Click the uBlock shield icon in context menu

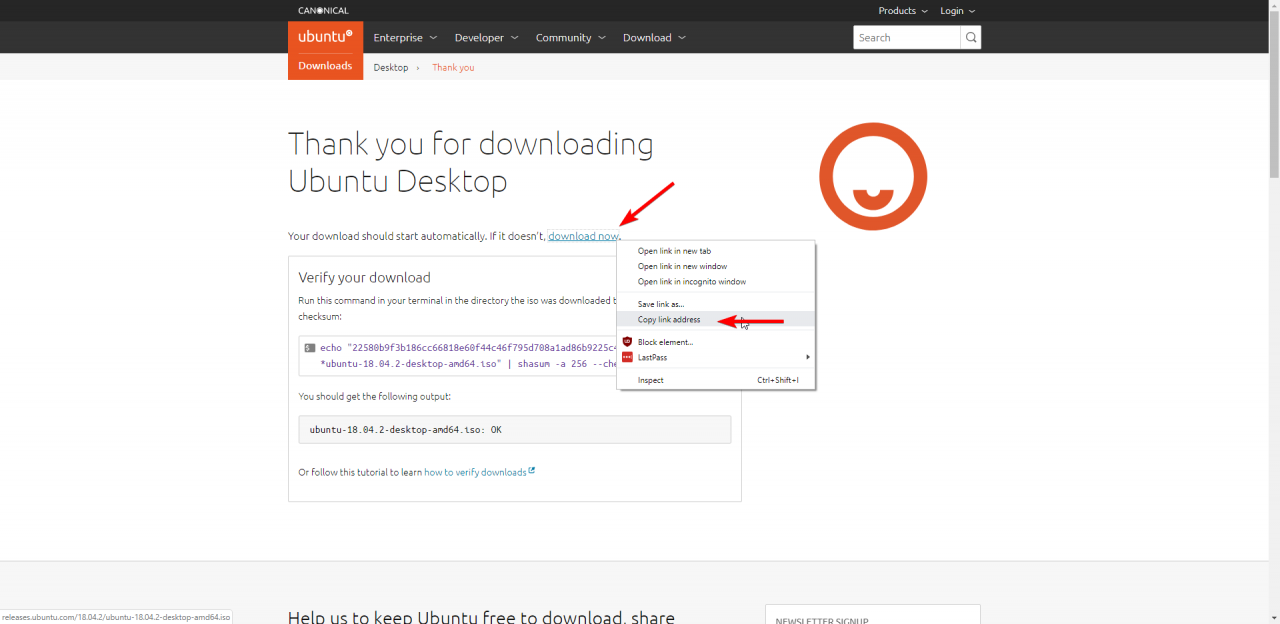coord(627,342)
